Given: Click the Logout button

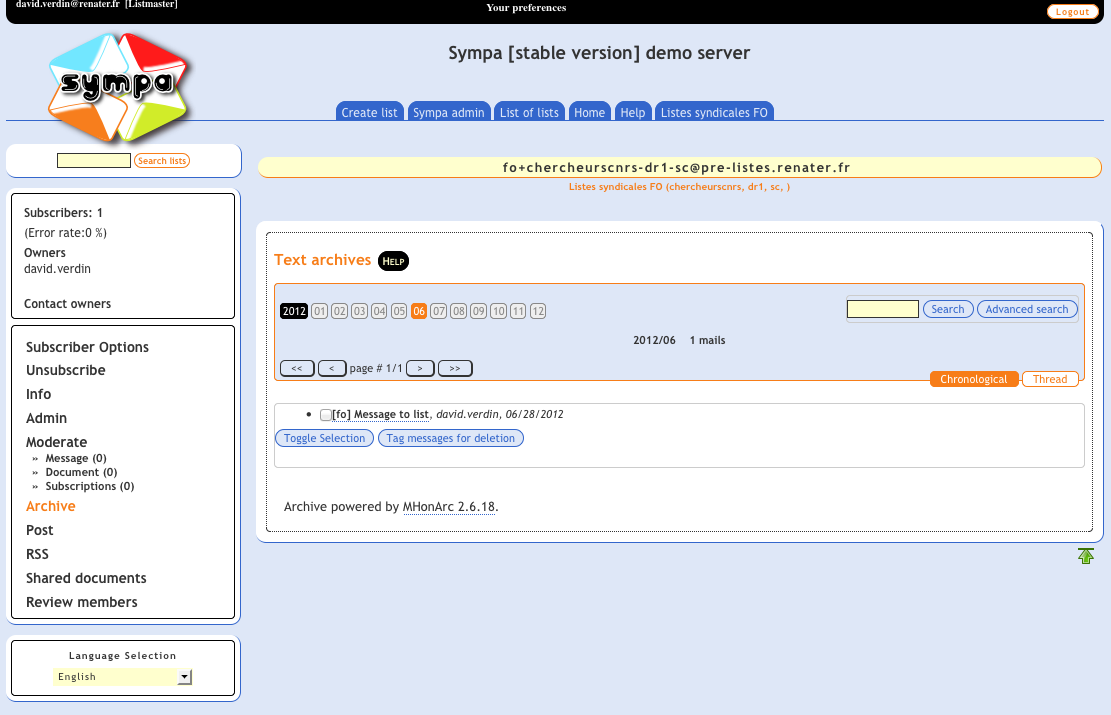Looking at the screenshot, I should click(1072, 11).
